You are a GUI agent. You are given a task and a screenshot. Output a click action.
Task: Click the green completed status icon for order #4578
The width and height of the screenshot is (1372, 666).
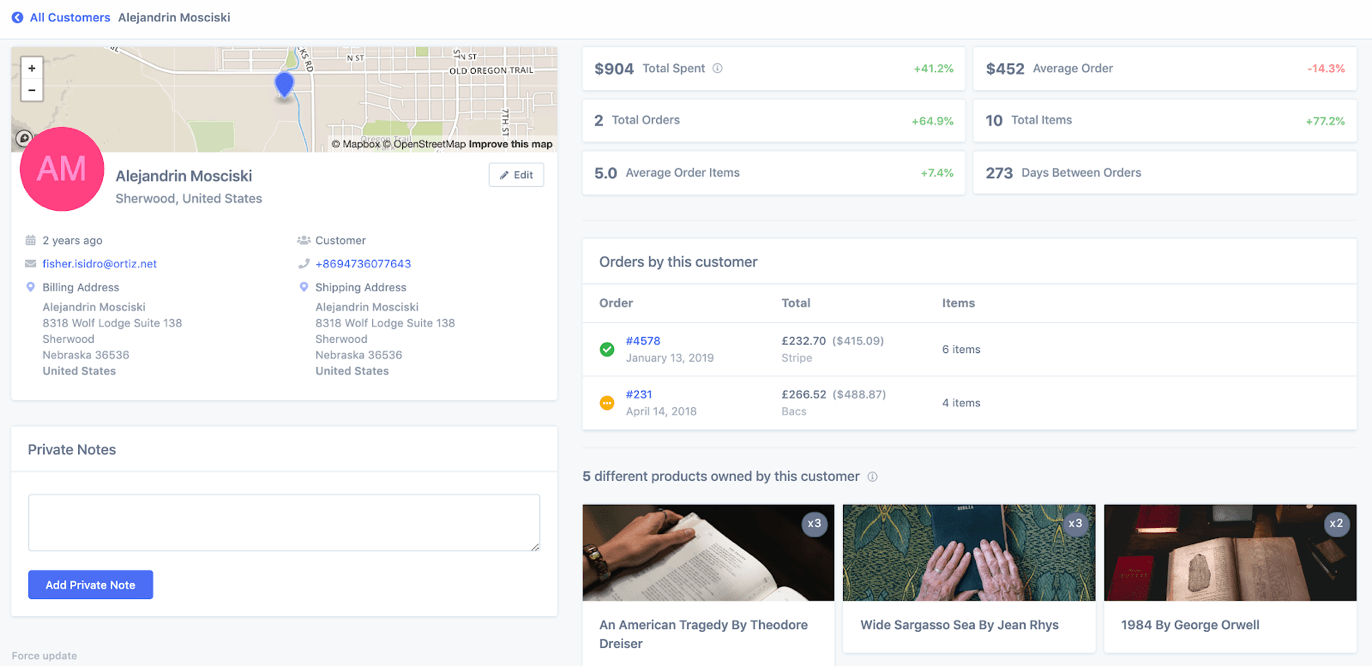(x=607, y=349)
